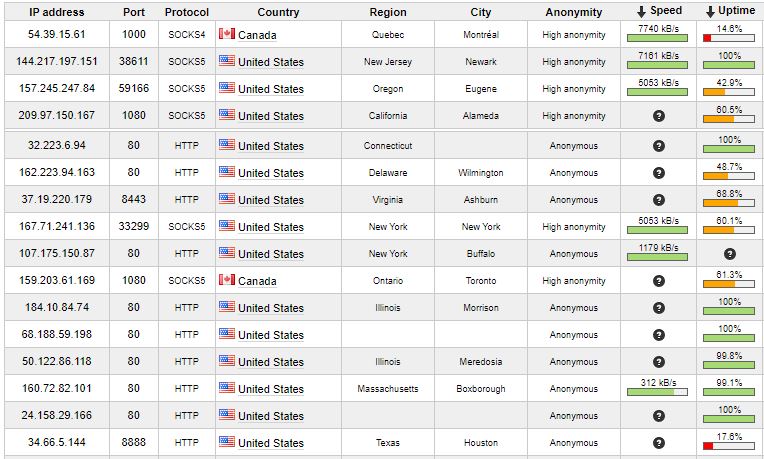Click the 7740 kB/s speed bar

click(657, 38)
